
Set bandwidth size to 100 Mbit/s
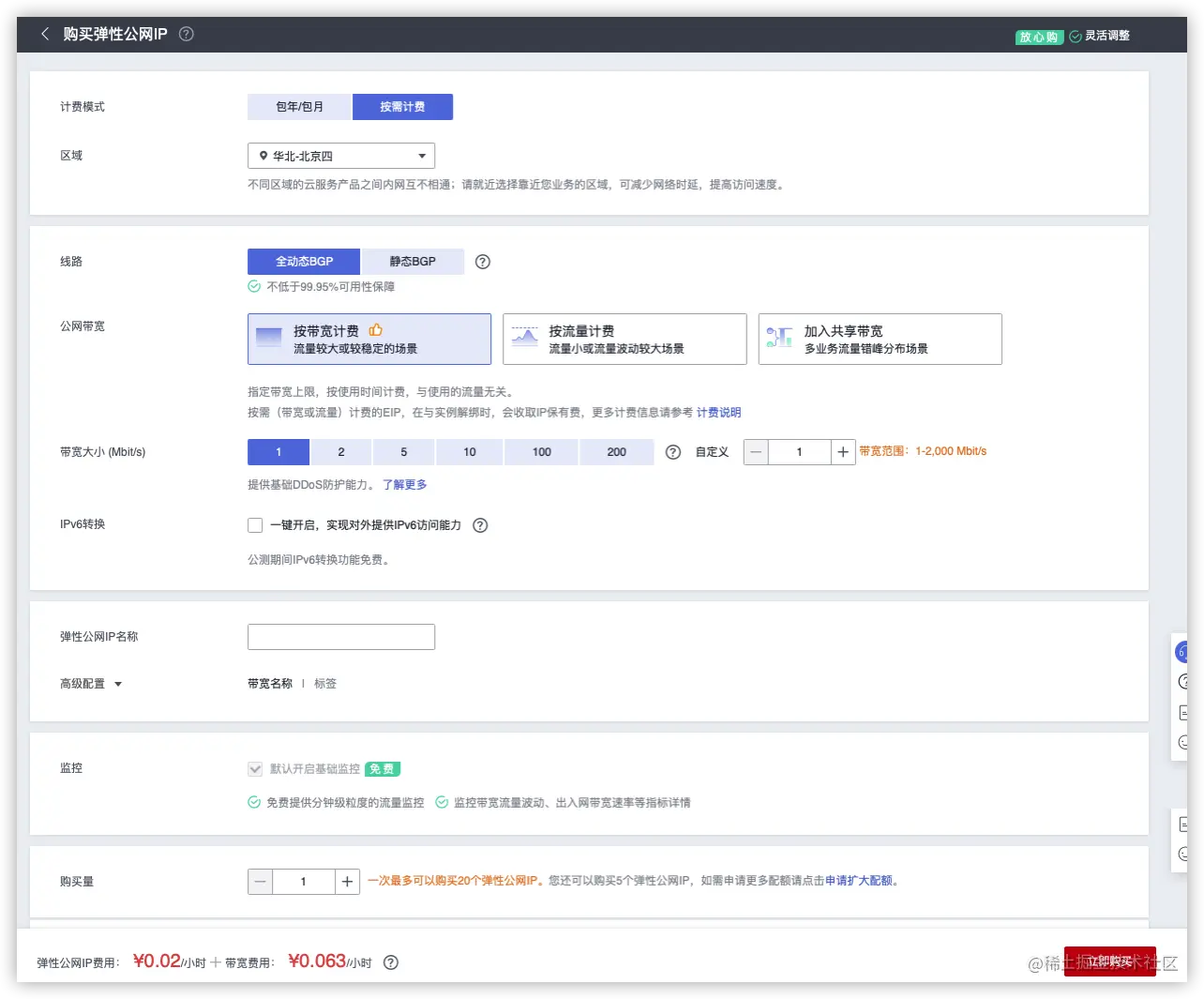542,452
